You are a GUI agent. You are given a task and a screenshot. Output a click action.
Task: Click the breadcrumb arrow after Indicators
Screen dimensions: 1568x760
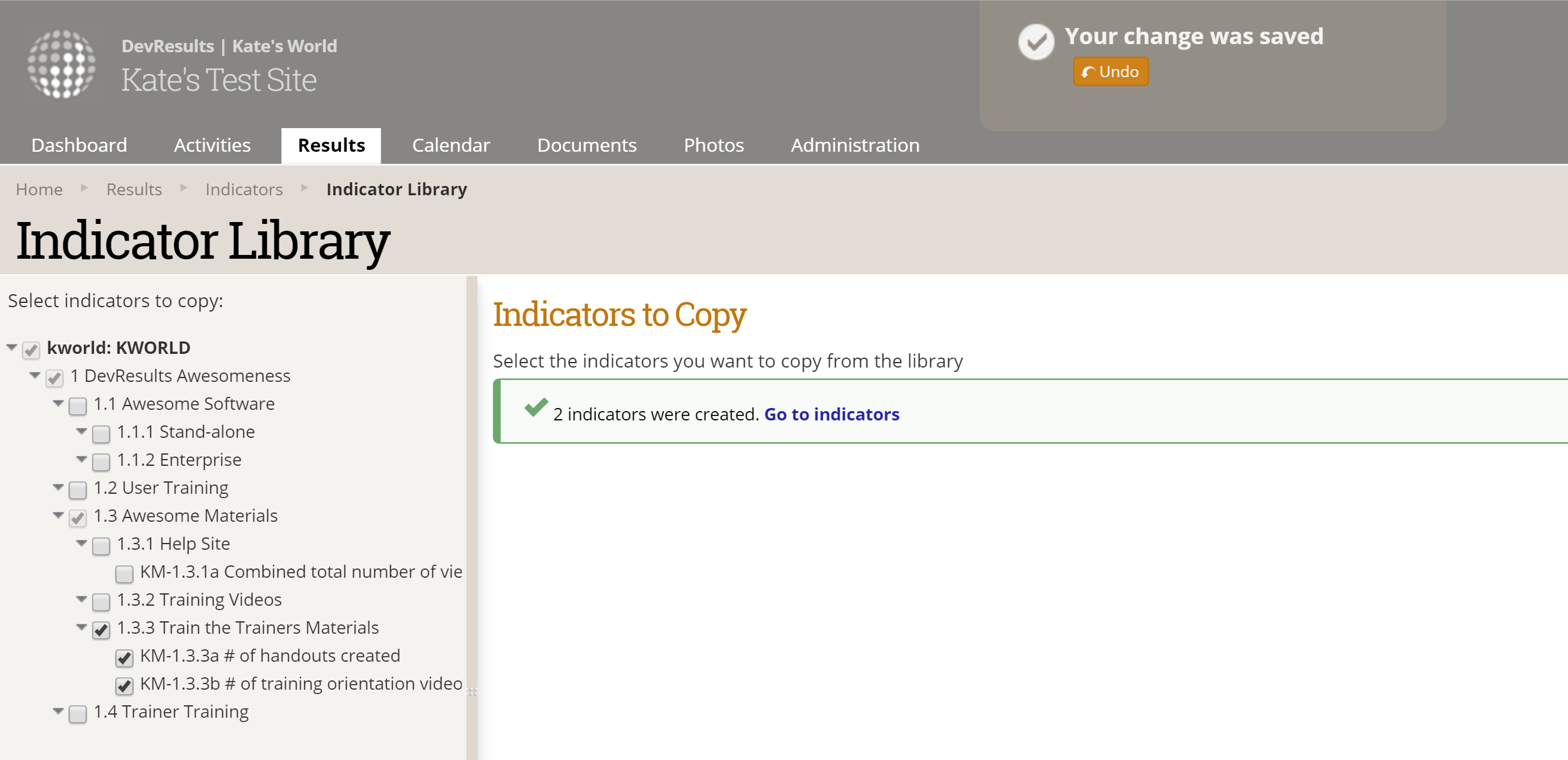(304, 188)
